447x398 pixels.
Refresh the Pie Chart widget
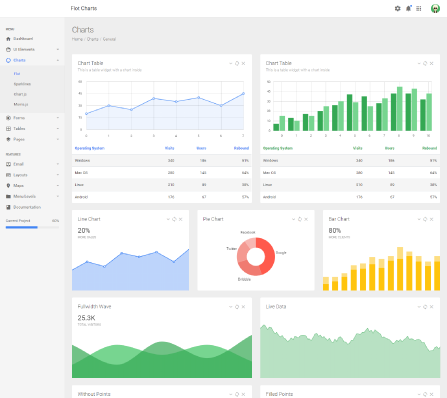pos(300,219)
